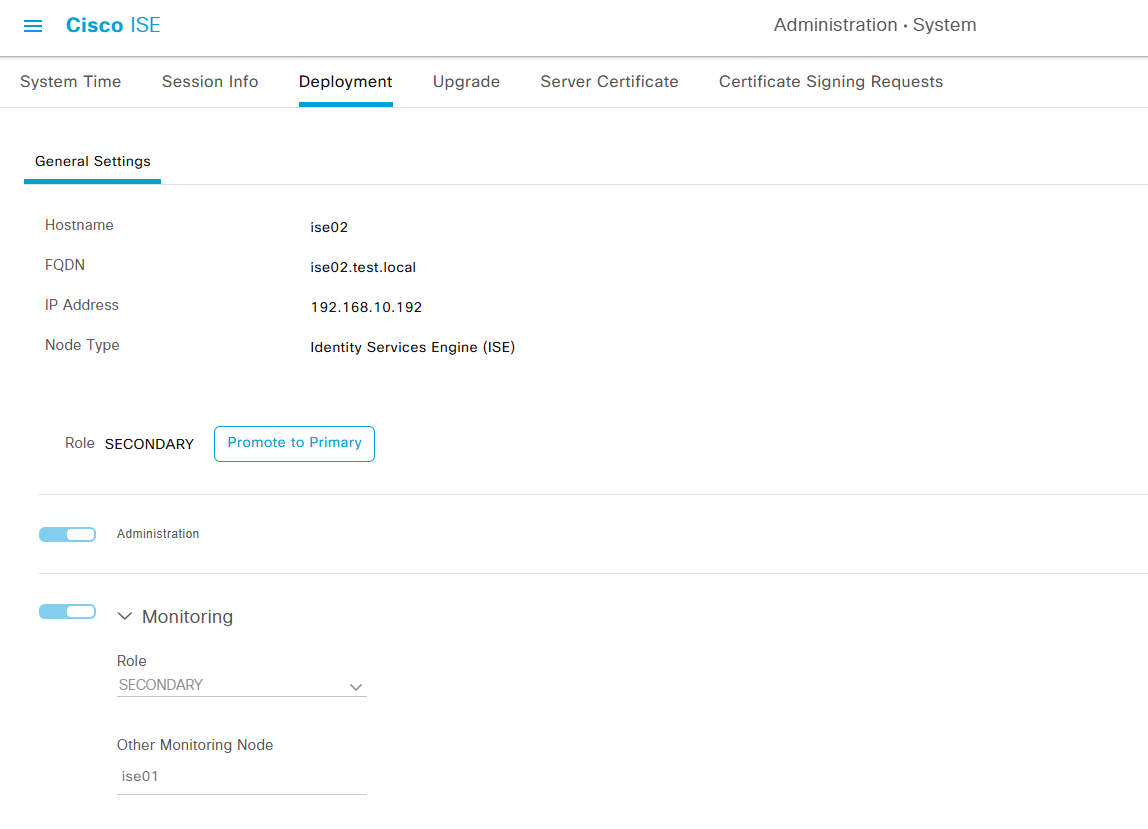Viewport: 1148px width, 829px height.
Task: Go to the Upgrade tab
Action: coord(466,81)
